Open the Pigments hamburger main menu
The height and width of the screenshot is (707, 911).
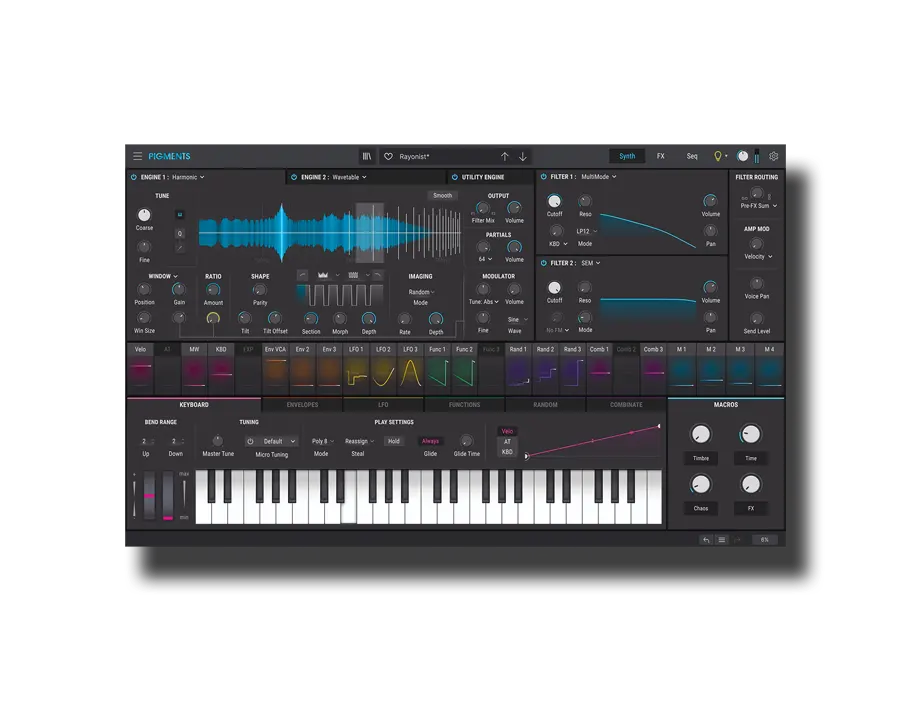pyautogui.click(x=138, y=156)
